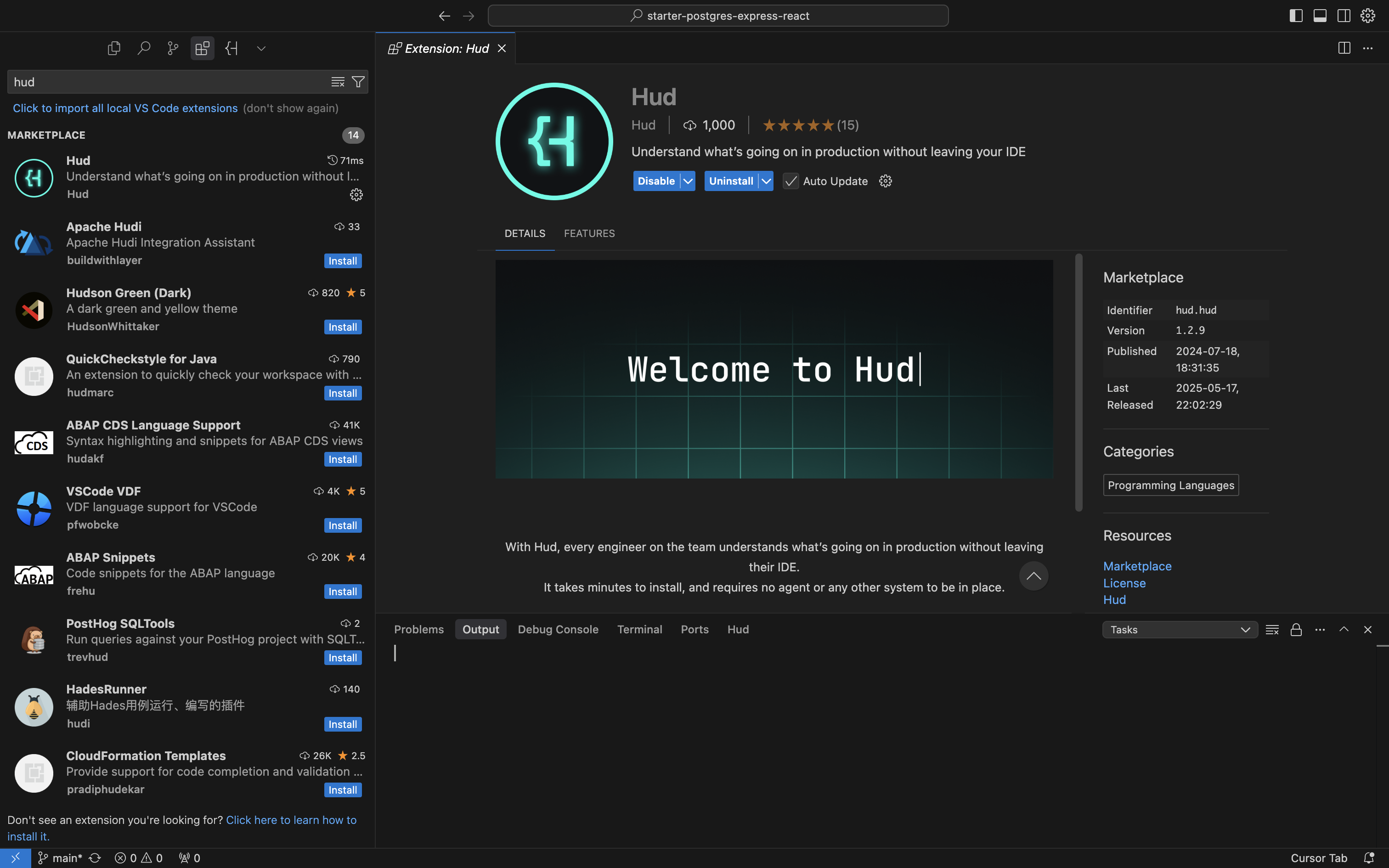The height and width of the screenshot is (868, 1389).
Task: Open the Tasks output channel dropdown
Action: coord(1180,630)
